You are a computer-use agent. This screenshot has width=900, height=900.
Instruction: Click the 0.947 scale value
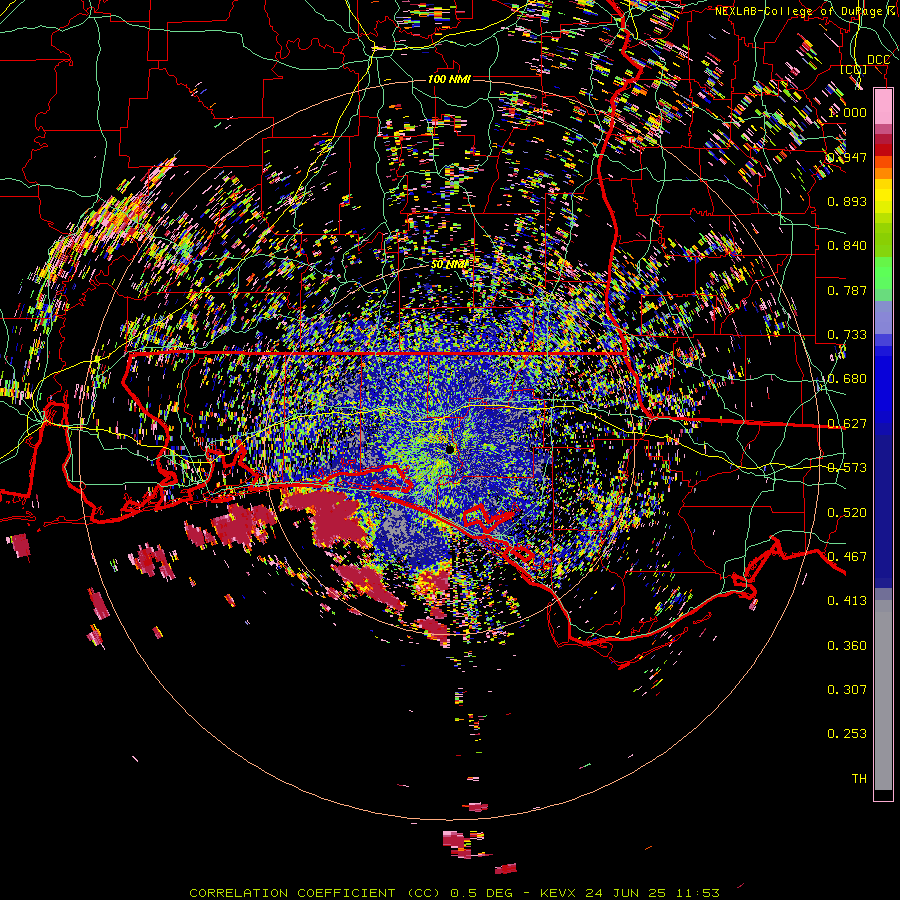click(x=847, y=157)
